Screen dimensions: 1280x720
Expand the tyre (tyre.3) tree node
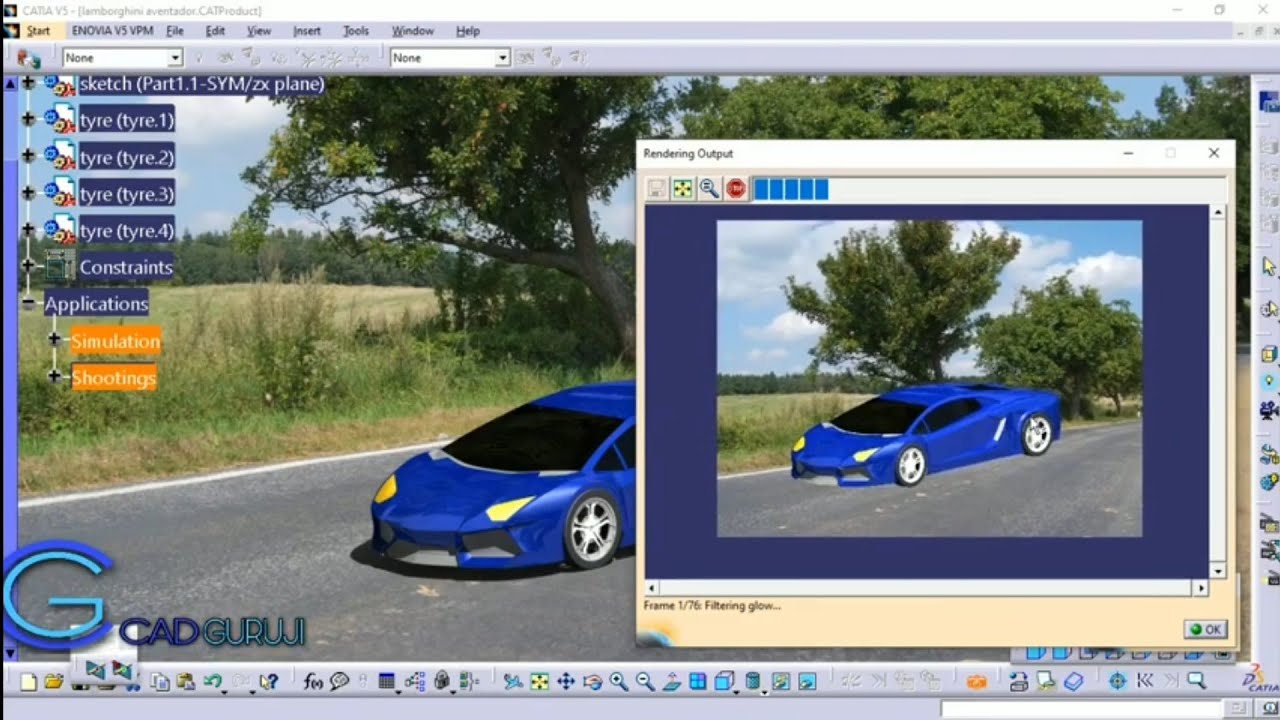pos(27,193)
